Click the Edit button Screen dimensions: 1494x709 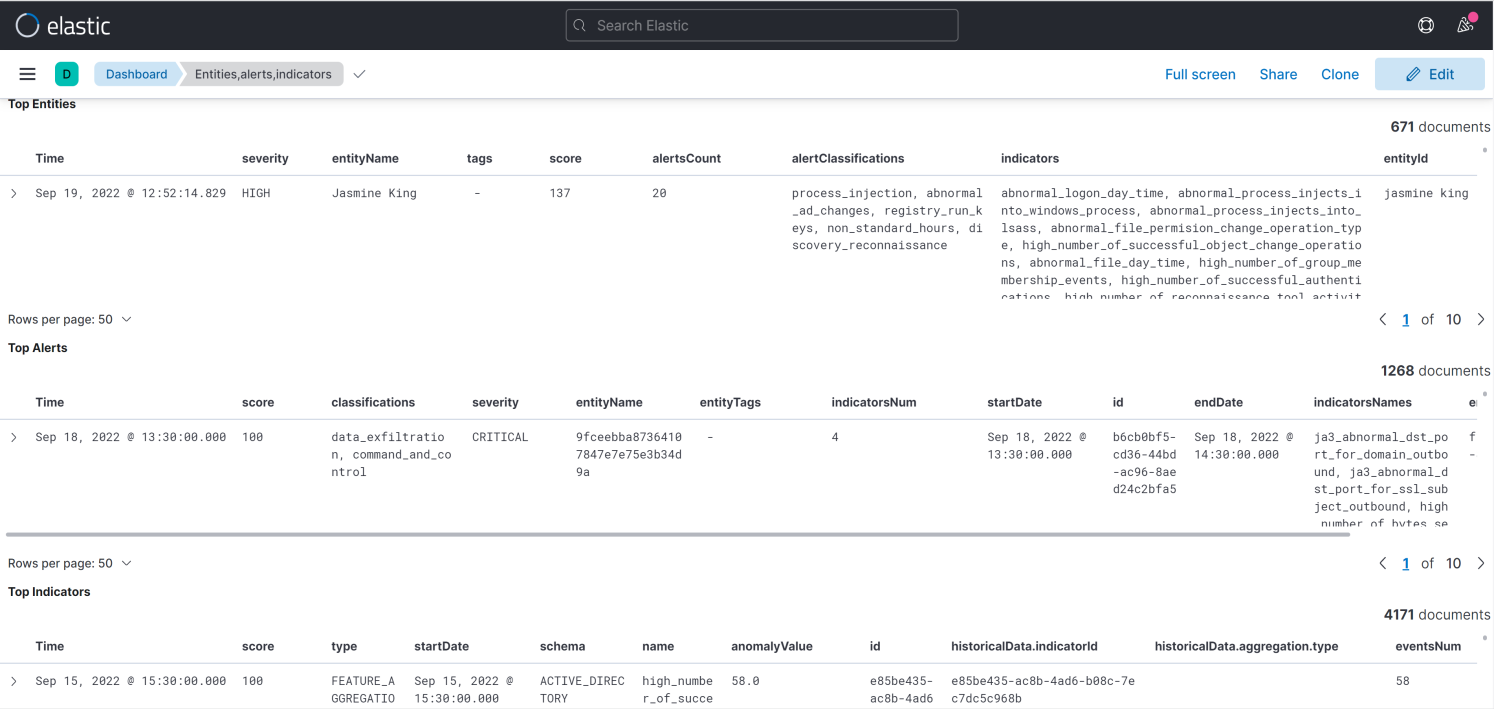[x=1429, y=73]
